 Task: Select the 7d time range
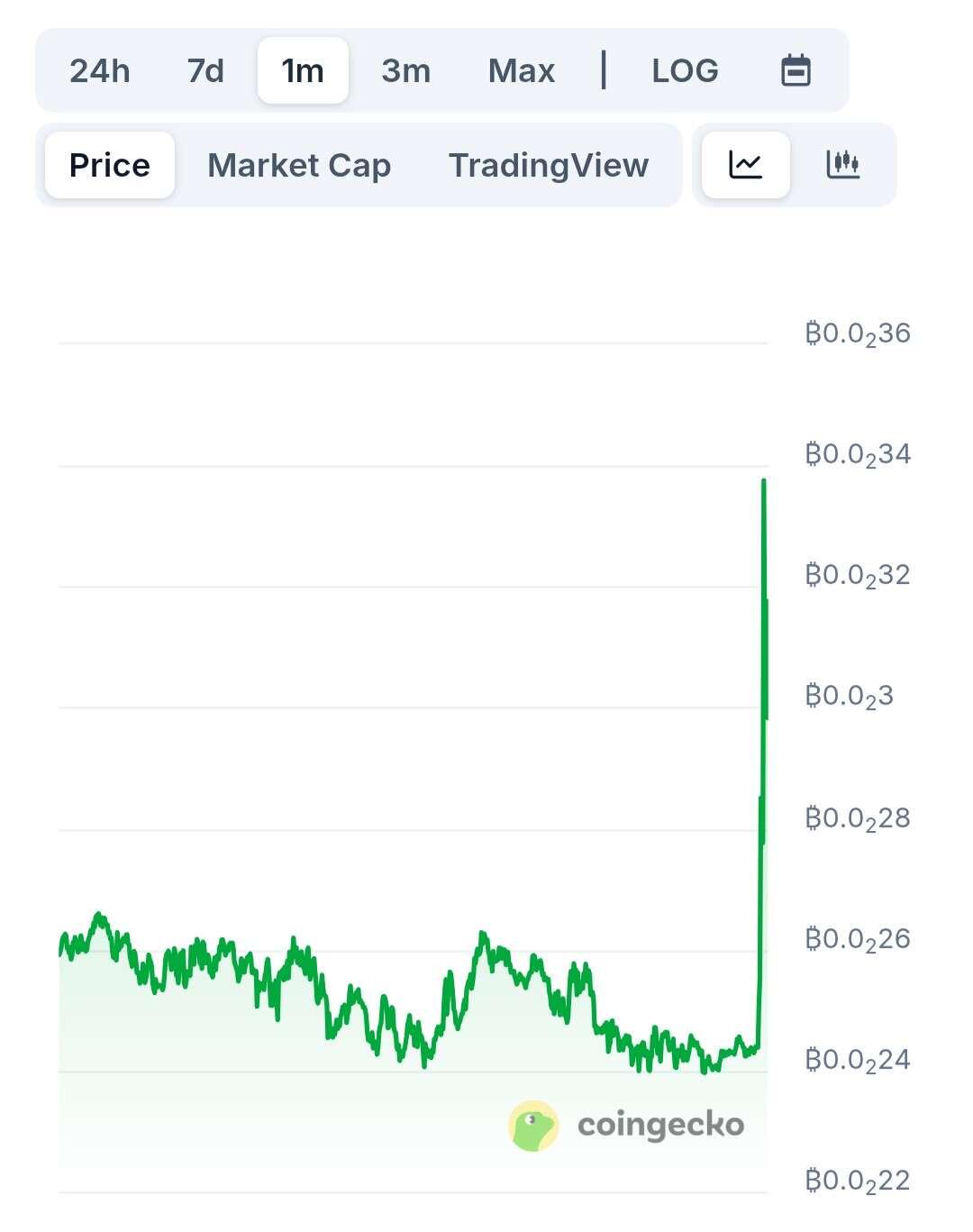(205, 70)
